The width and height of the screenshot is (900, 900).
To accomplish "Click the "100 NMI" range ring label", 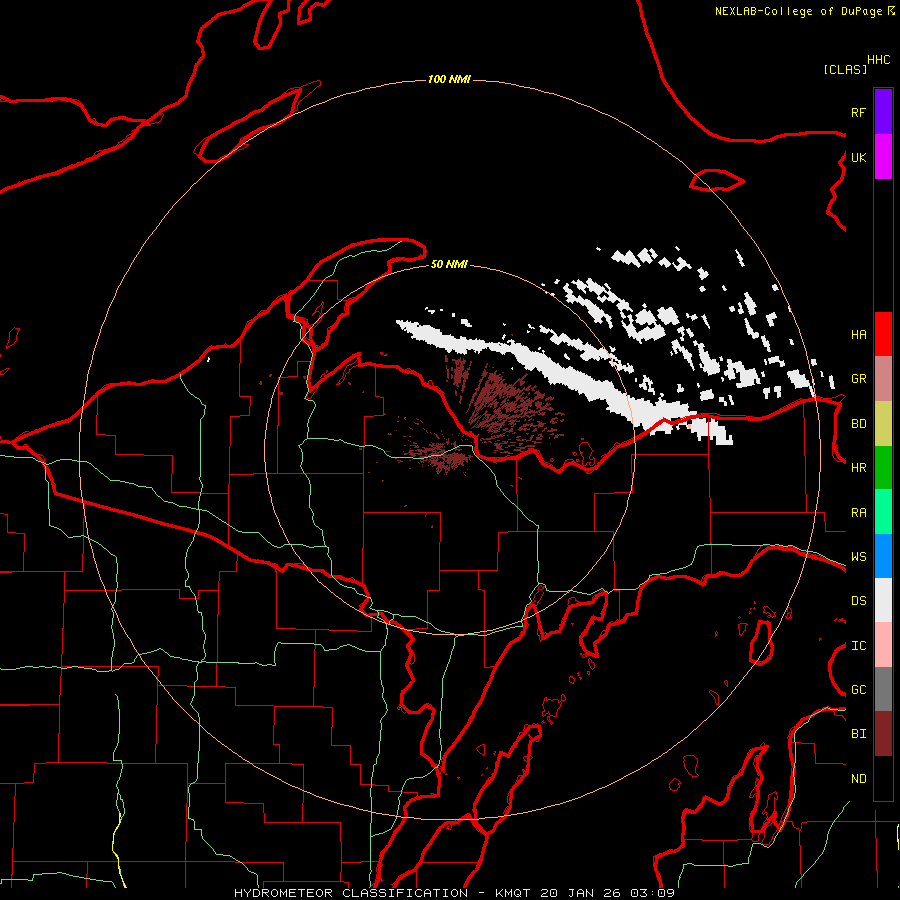I will pos(449,79).
